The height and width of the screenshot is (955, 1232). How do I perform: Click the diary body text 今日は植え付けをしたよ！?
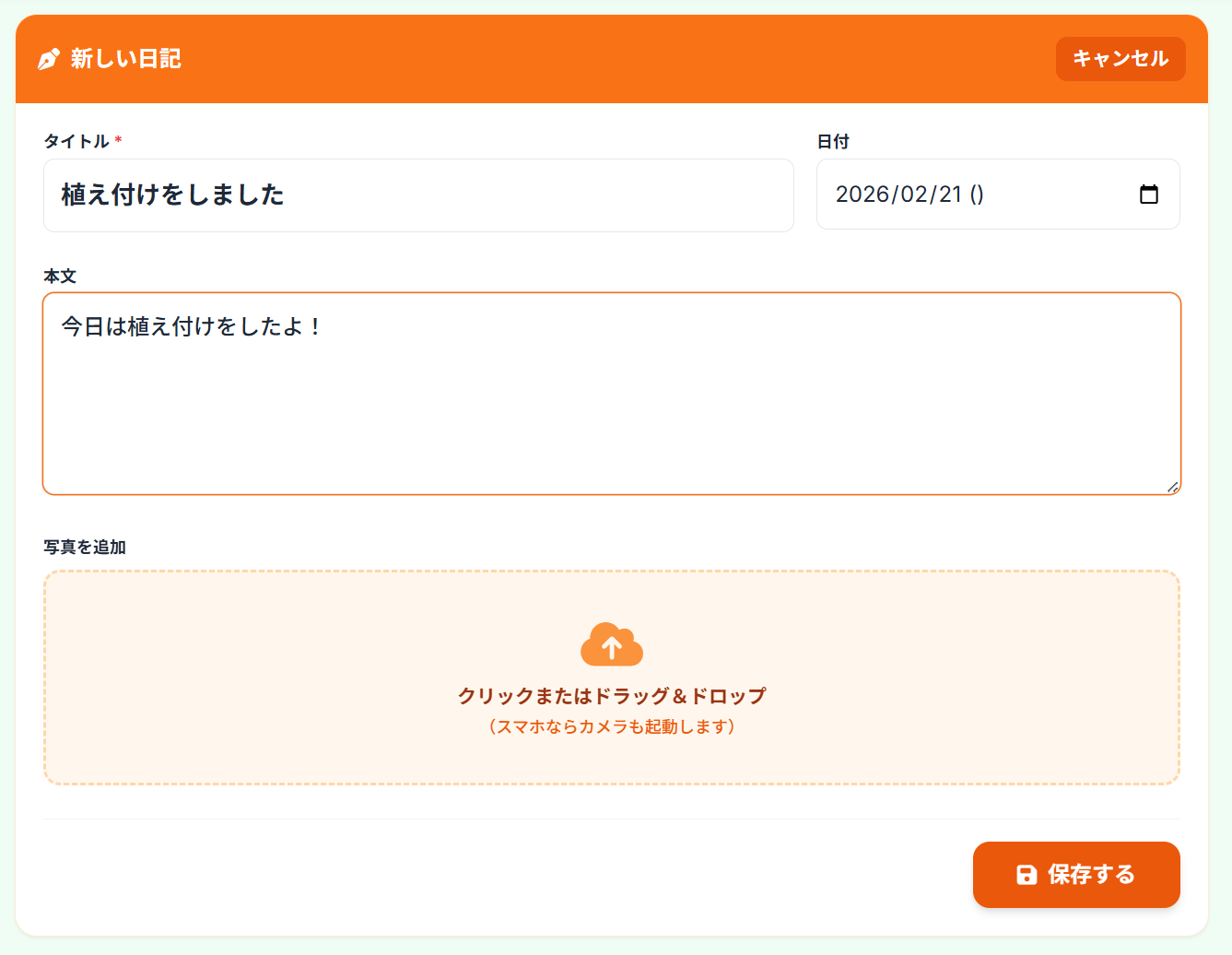click(194, 325)
